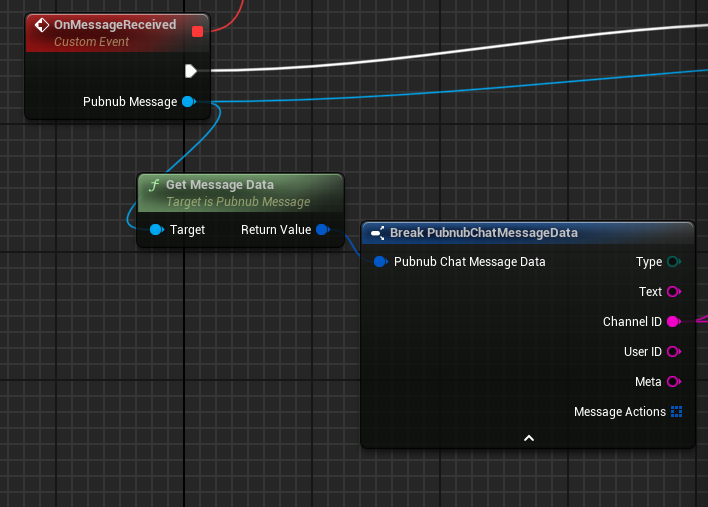Select the Pubnub Message output pin
Viewport: 708px width, 507px height.
pyautogui.click(x=188, y=102)
